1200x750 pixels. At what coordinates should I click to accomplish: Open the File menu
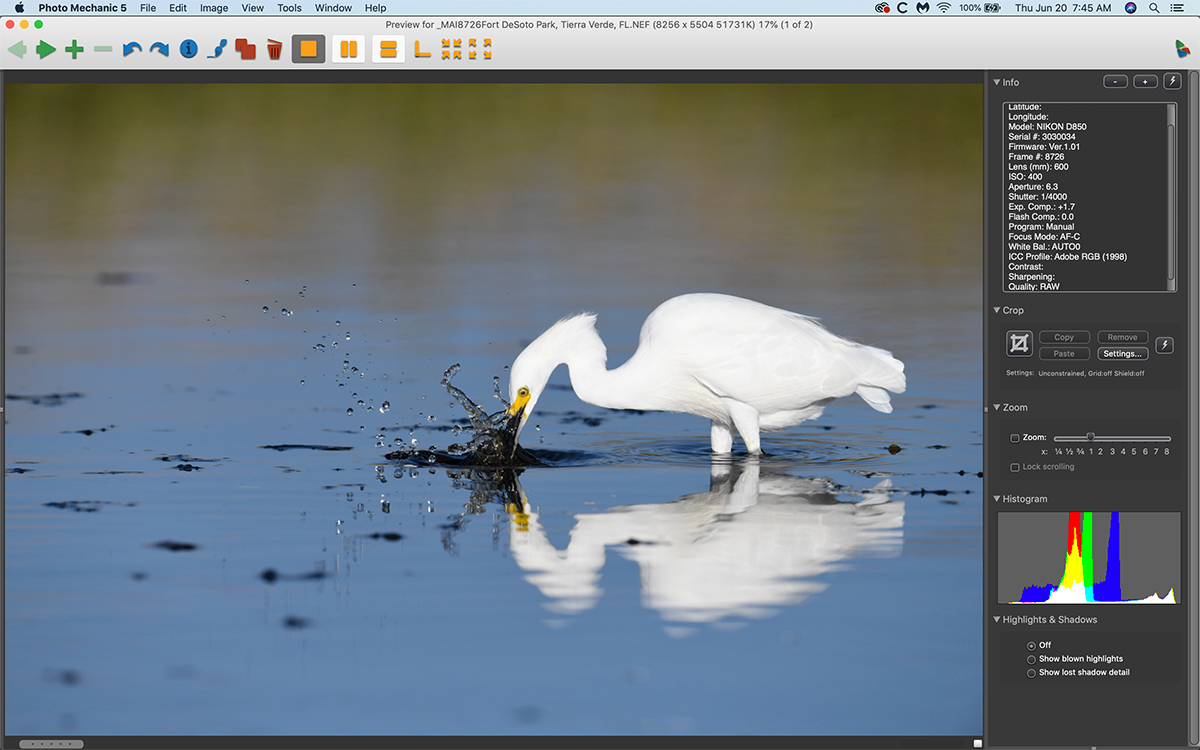pos(148,8)
